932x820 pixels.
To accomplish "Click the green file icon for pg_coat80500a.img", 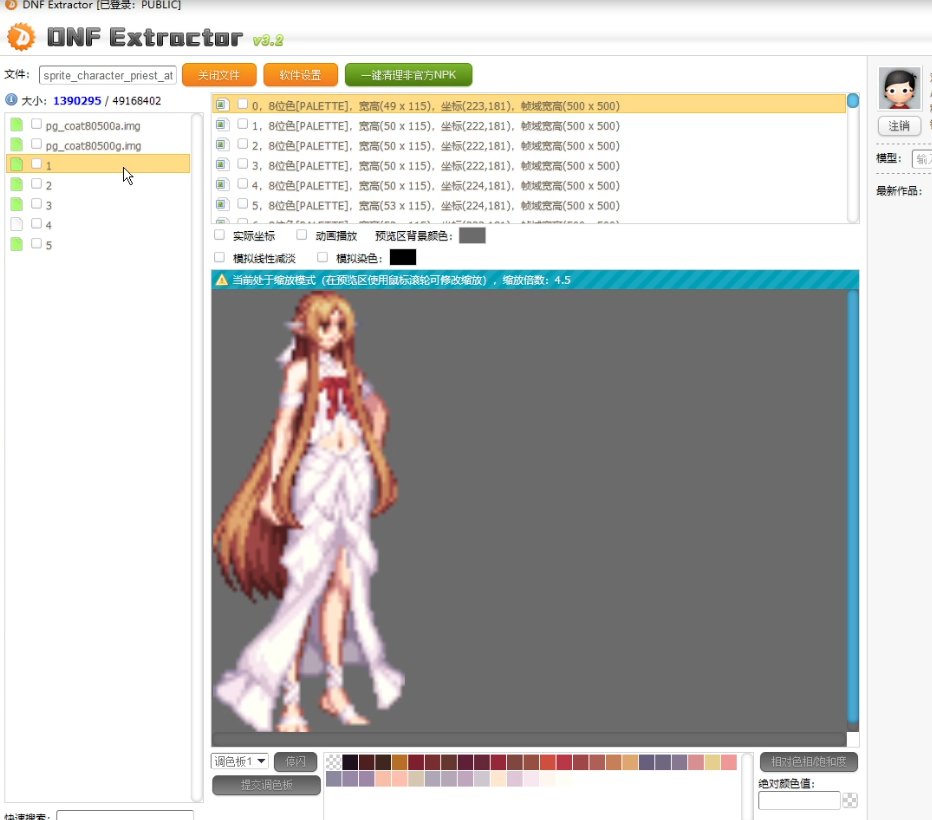I will (17, 124).
